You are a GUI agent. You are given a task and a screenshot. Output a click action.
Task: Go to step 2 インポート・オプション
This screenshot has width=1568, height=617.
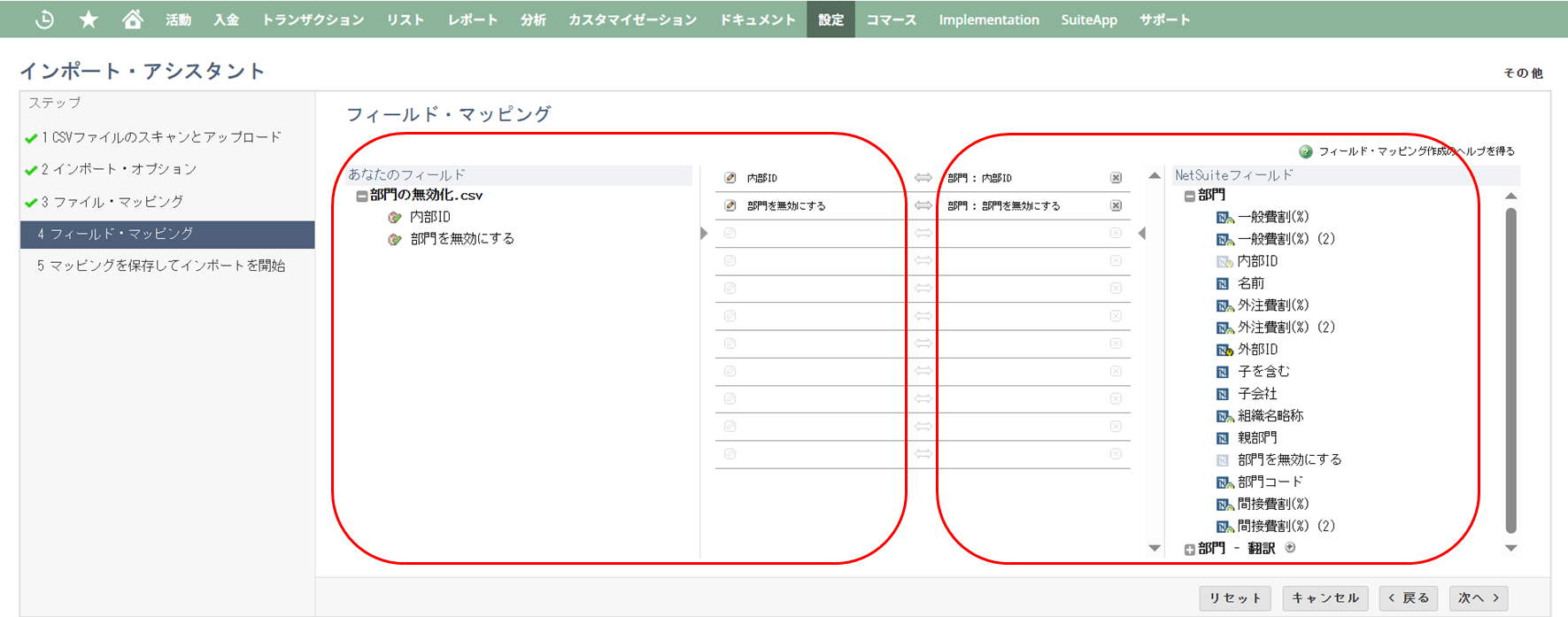click(119, 169)
